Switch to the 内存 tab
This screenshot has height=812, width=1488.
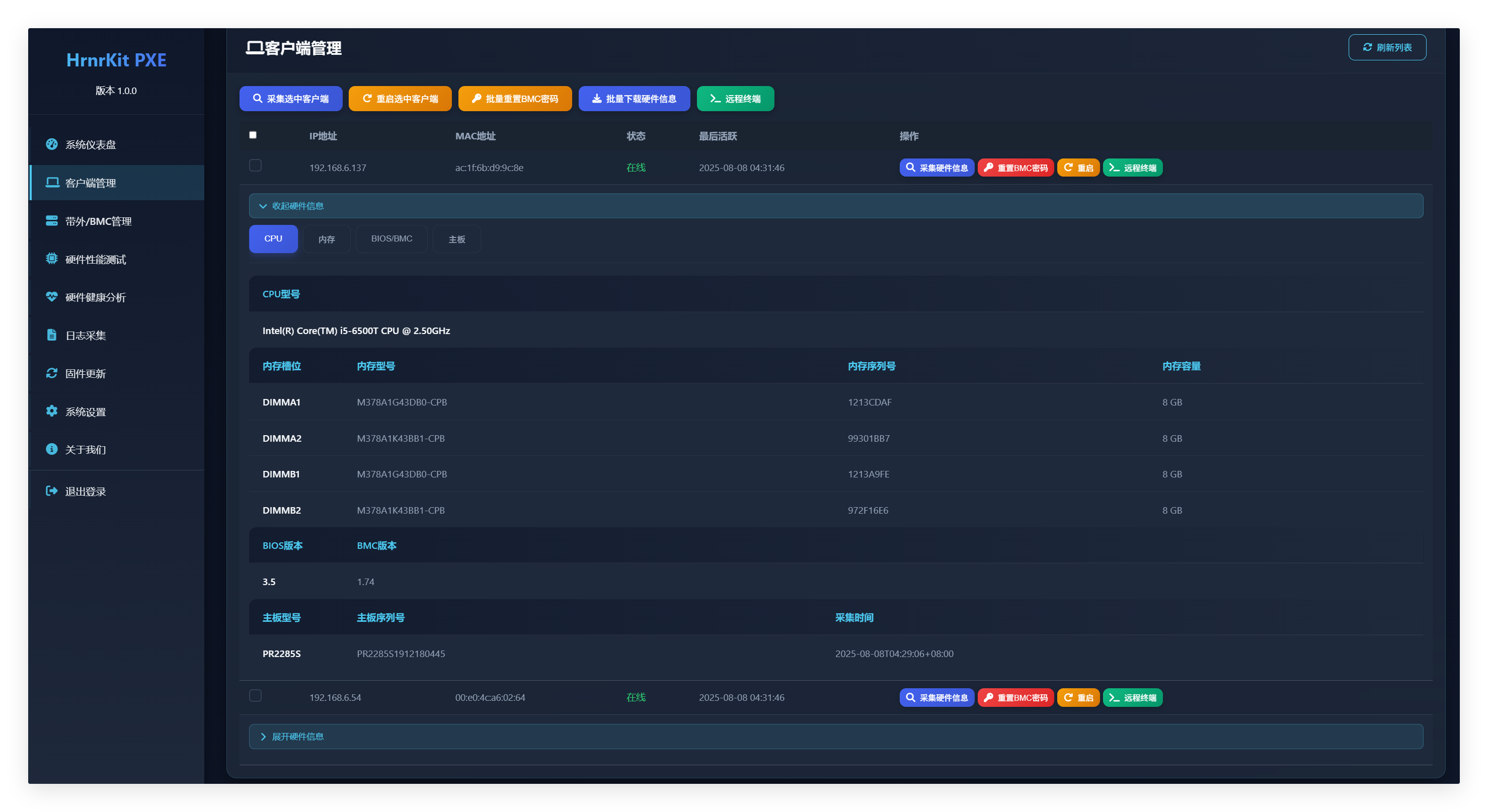coord(327,239)
